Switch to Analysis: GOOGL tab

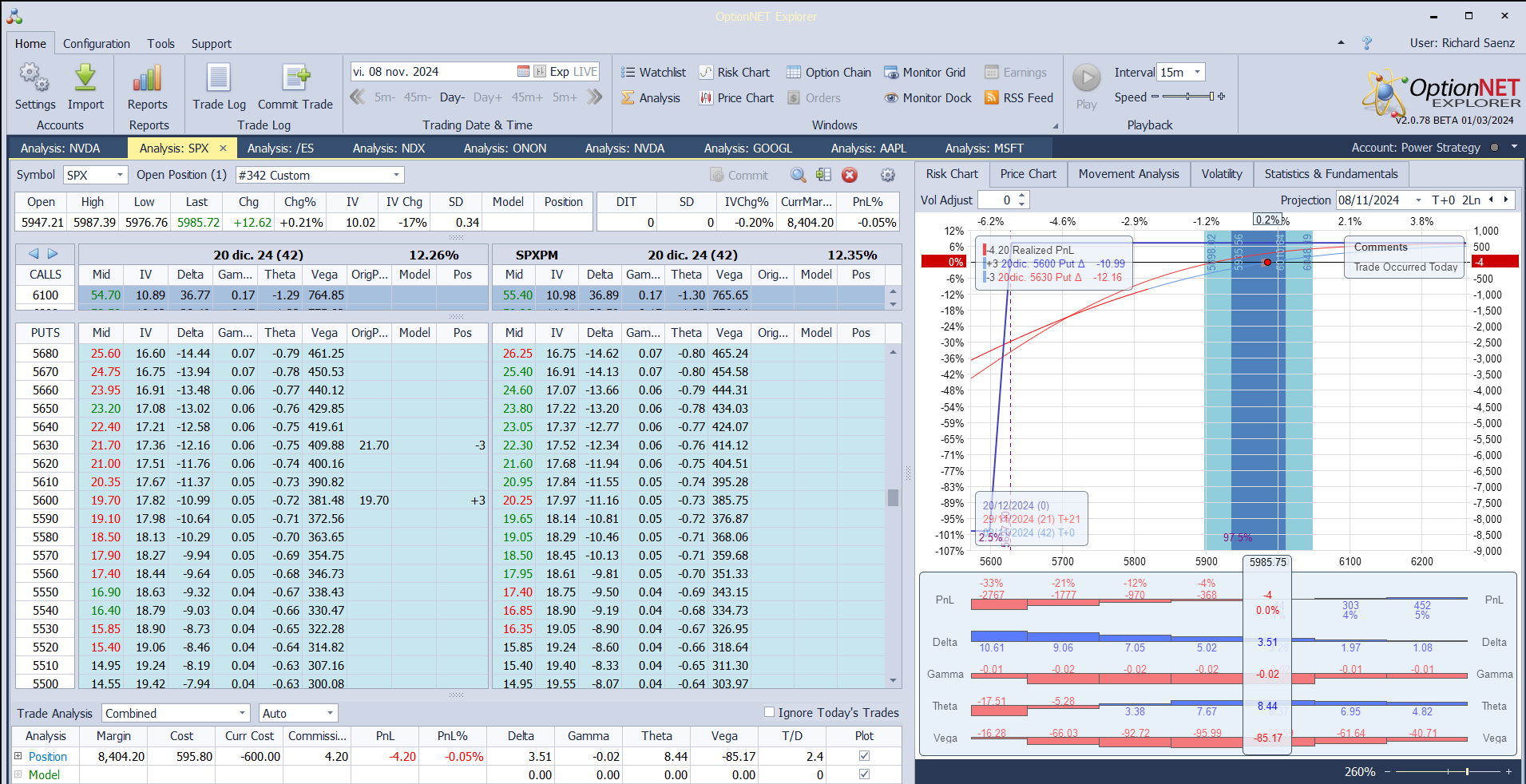748,148
